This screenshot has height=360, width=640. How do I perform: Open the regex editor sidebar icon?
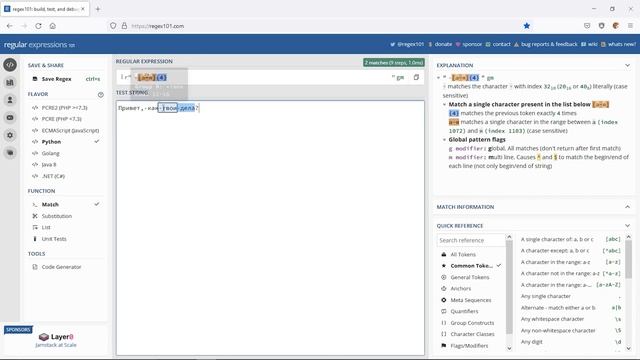click(10, 65)
